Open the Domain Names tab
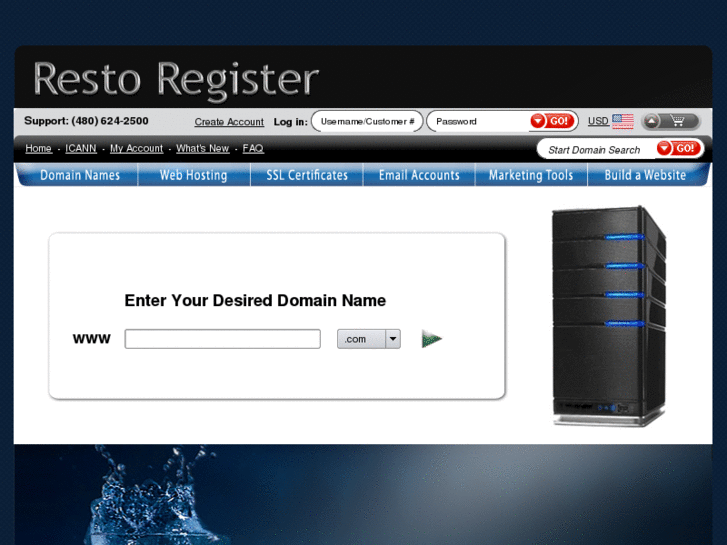This screenshot has width=727, height=545. pos(80,175)
